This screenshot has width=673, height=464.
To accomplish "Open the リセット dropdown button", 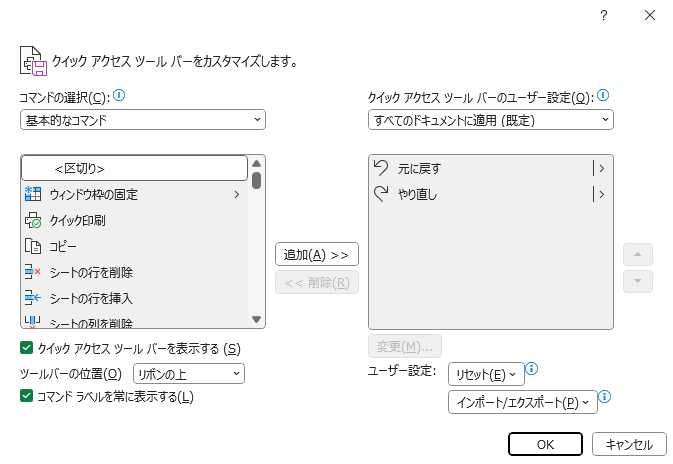I will 486,374.
